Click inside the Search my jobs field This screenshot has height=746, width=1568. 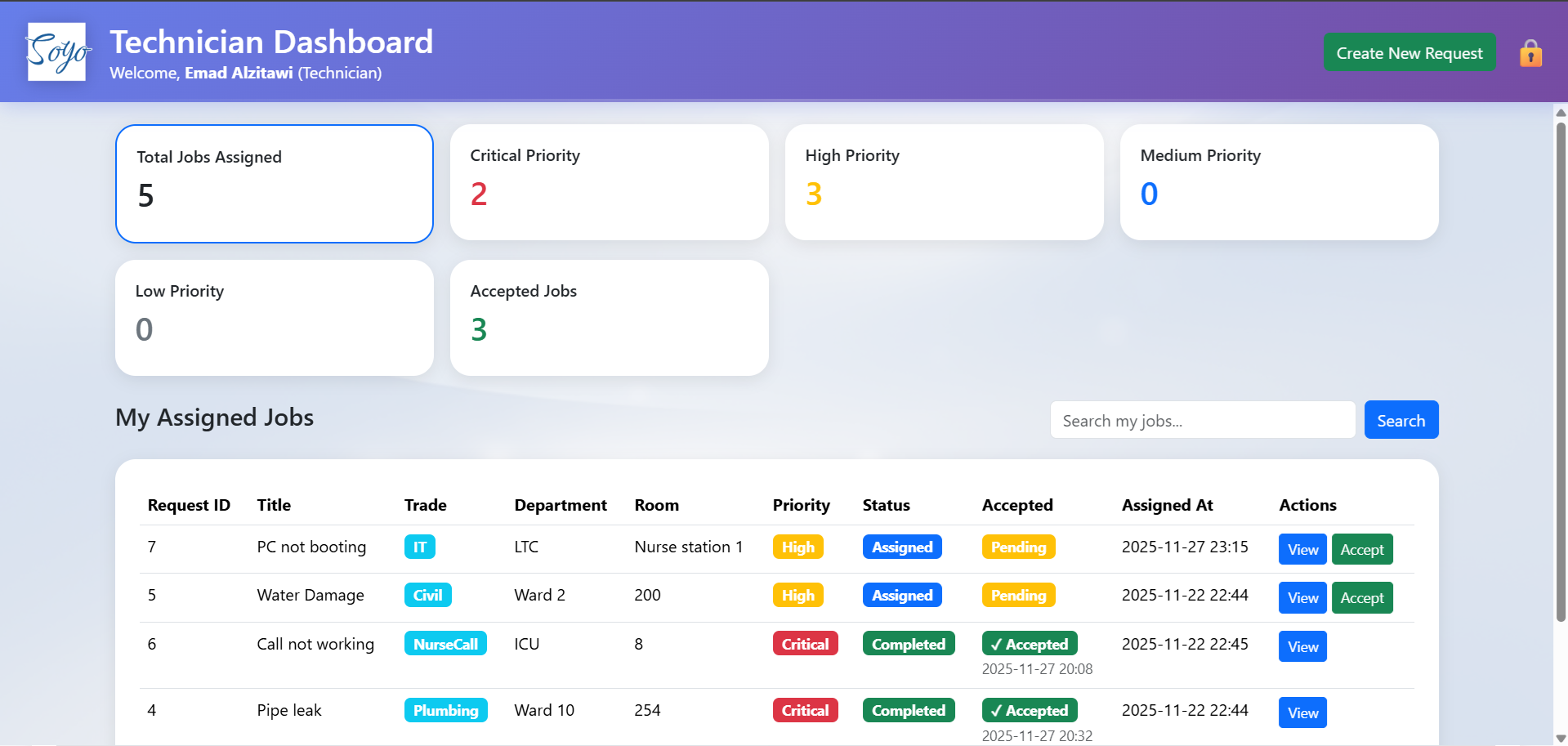click(1202, 419)
